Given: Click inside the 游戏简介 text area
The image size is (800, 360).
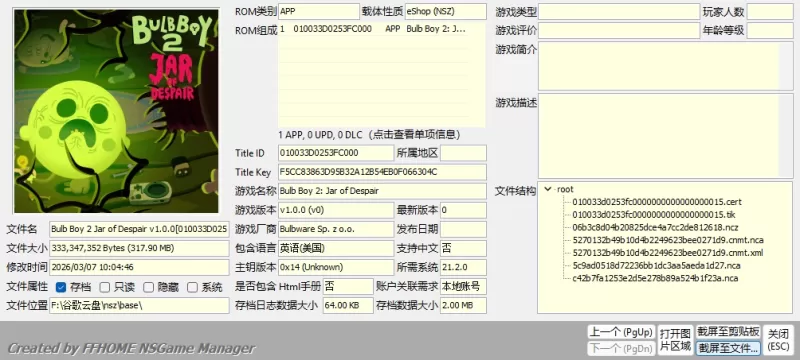Looking at the screenshot, I should 665,66.
